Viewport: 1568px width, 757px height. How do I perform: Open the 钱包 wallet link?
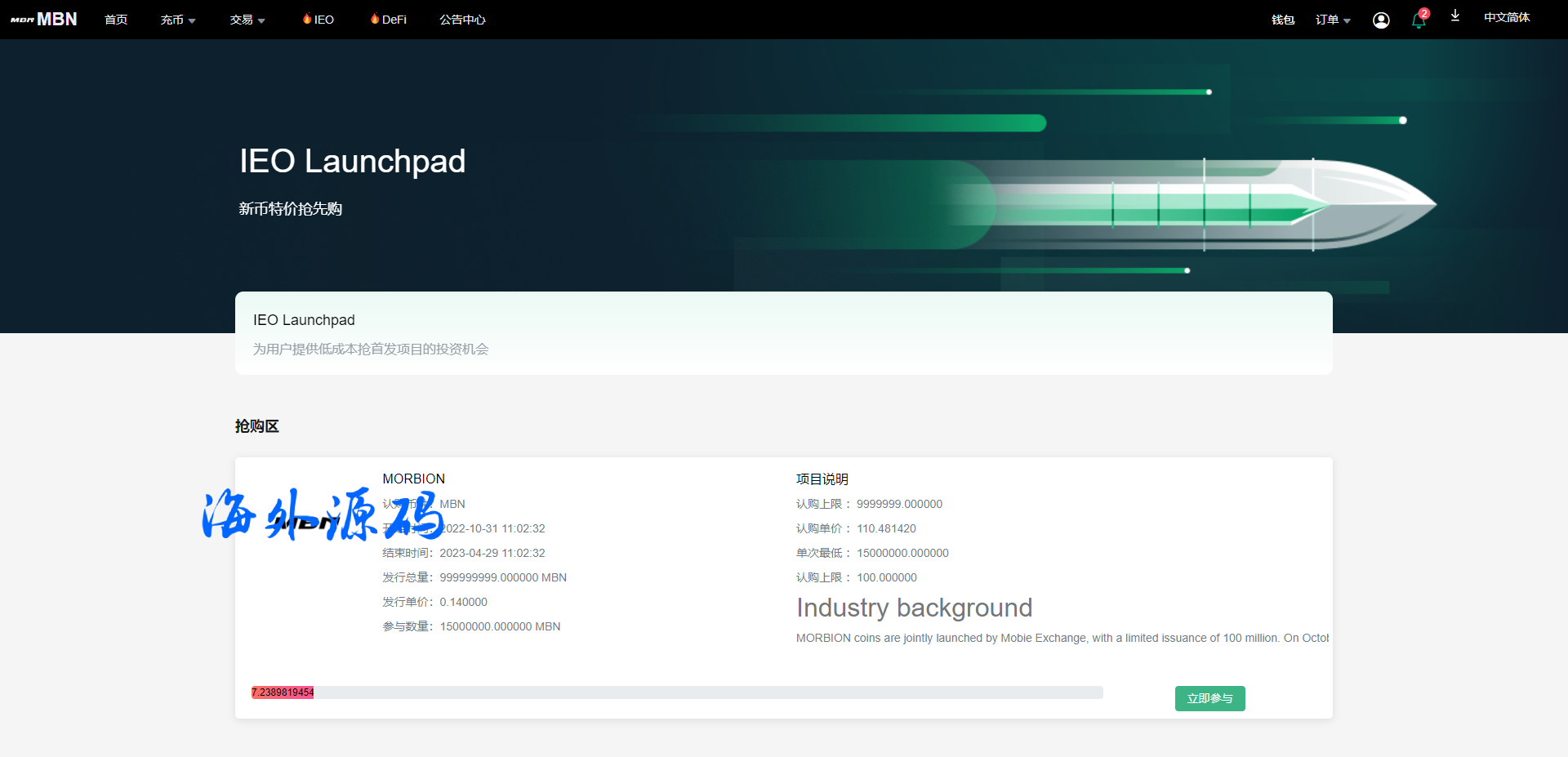(1283, 20)
